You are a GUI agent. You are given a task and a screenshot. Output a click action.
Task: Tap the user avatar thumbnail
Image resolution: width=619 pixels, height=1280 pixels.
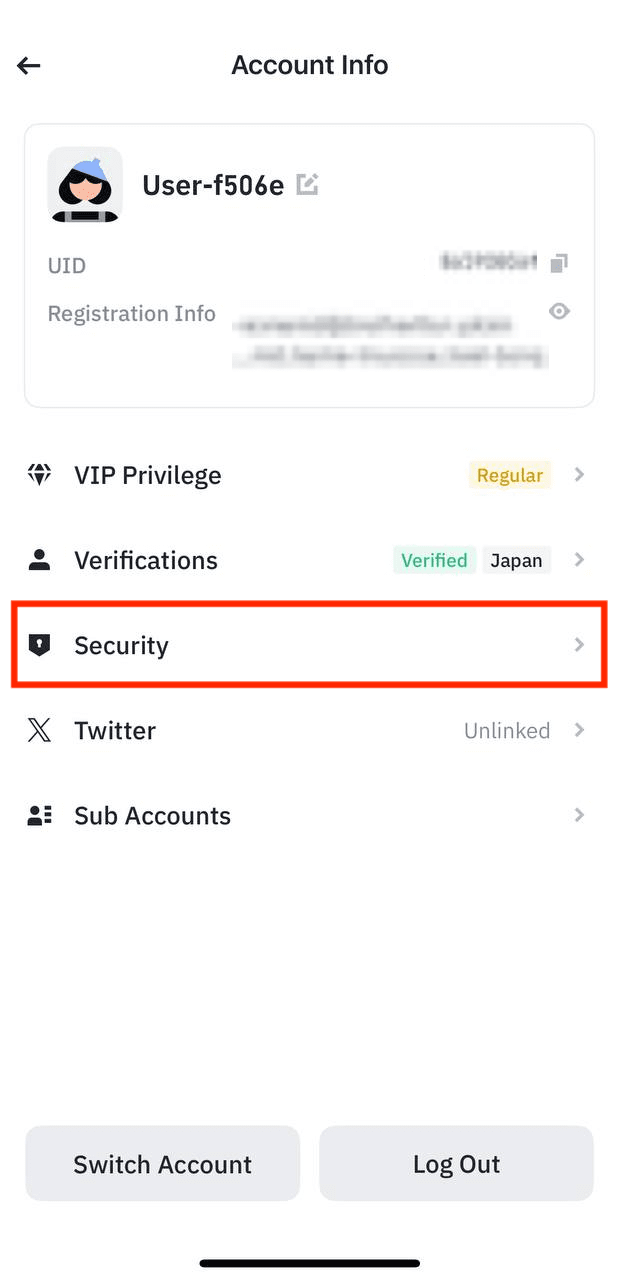coord(85,185)
